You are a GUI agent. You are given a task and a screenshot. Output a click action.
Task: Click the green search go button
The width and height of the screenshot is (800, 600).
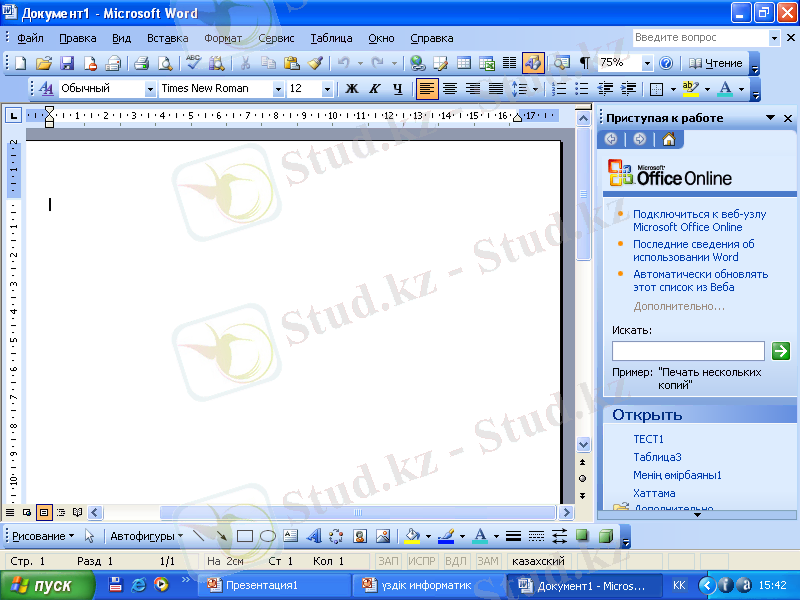781,351
